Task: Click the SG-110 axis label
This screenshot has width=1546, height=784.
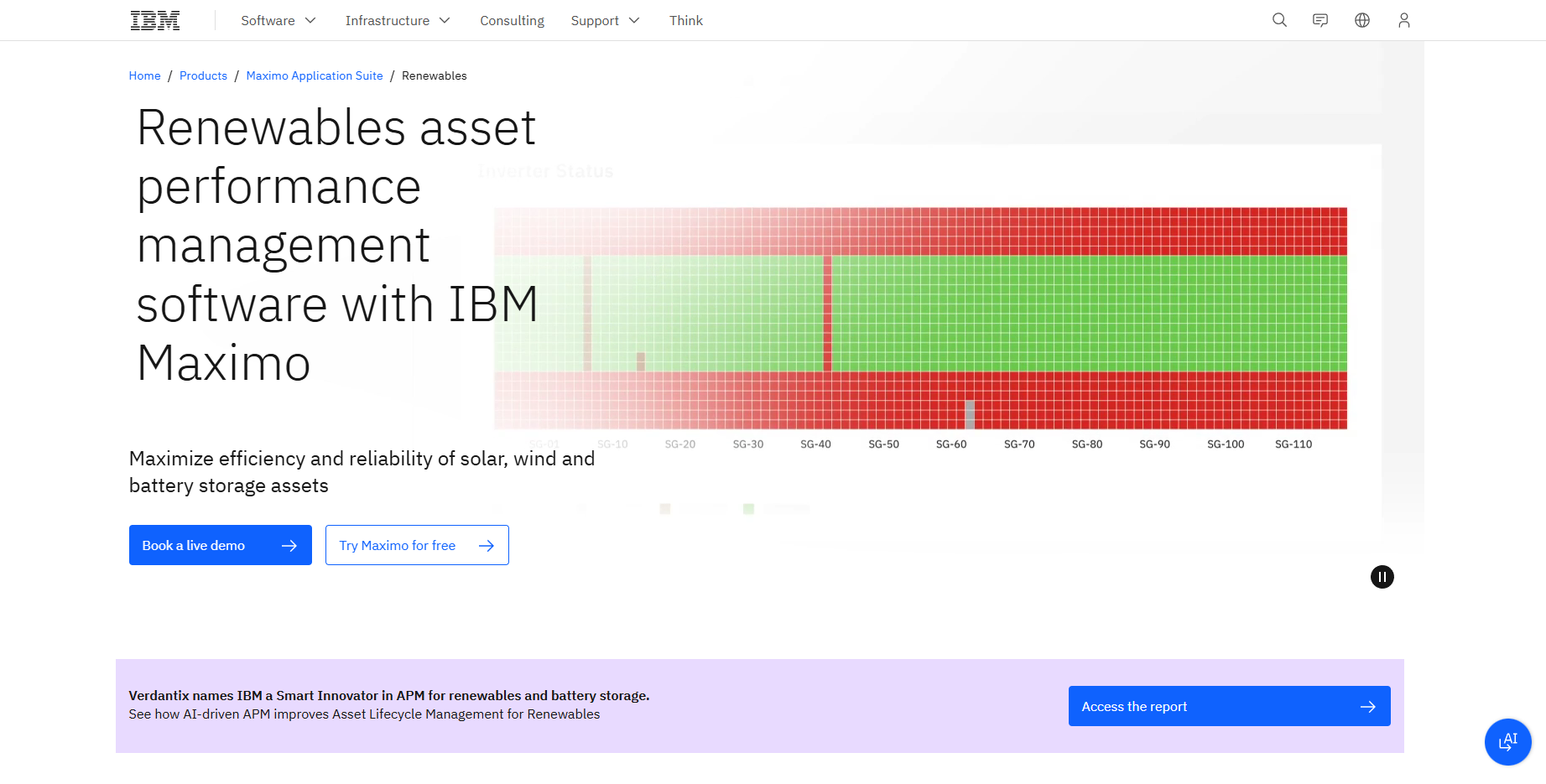Action: (1294, 444)
